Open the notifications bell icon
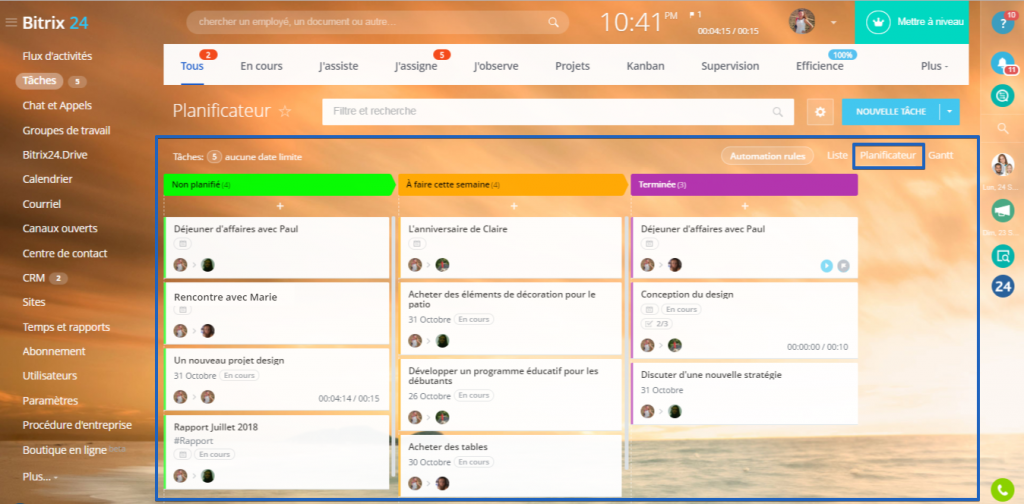1024x504 pixels. tap(1002, 63)
